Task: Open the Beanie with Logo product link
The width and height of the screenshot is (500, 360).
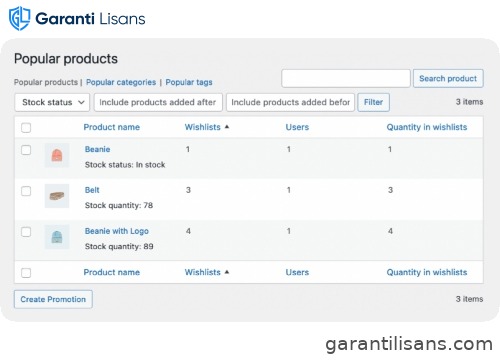Action: tap(117, 231)
